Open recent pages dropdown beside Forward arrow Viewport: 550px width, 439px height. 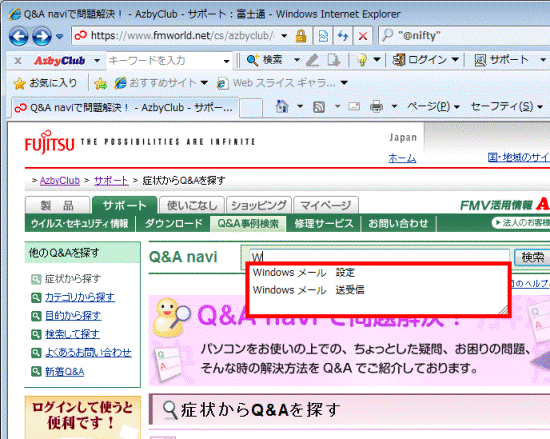point(60,36)
